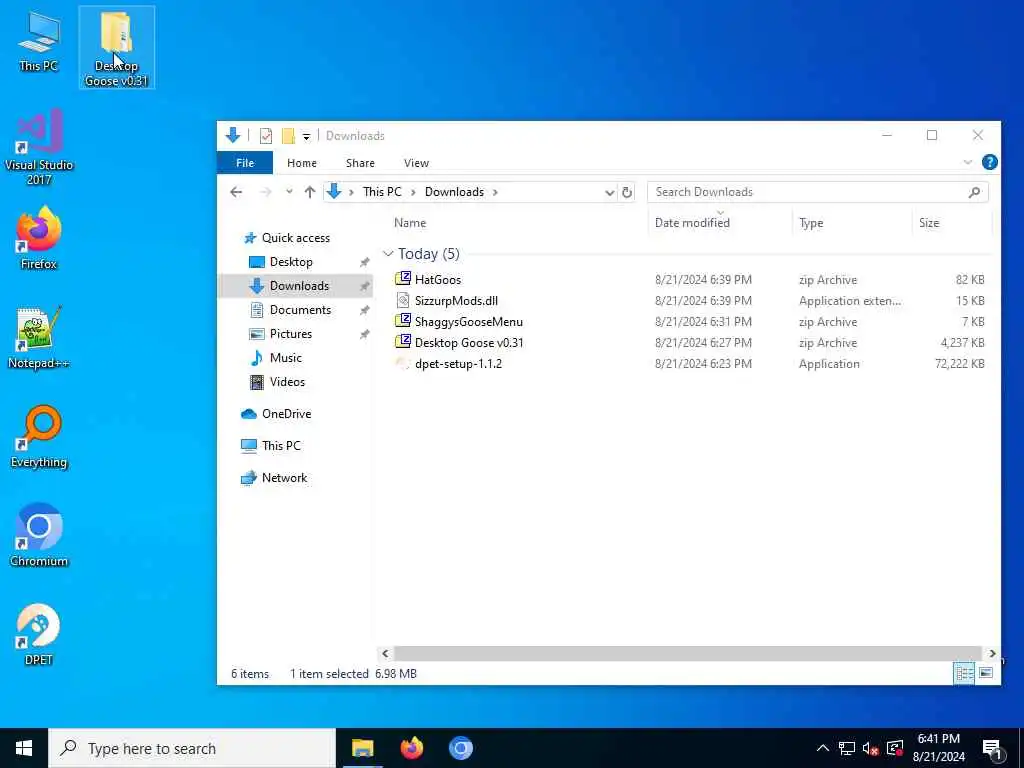Click the Search Downloads input field

808,192
